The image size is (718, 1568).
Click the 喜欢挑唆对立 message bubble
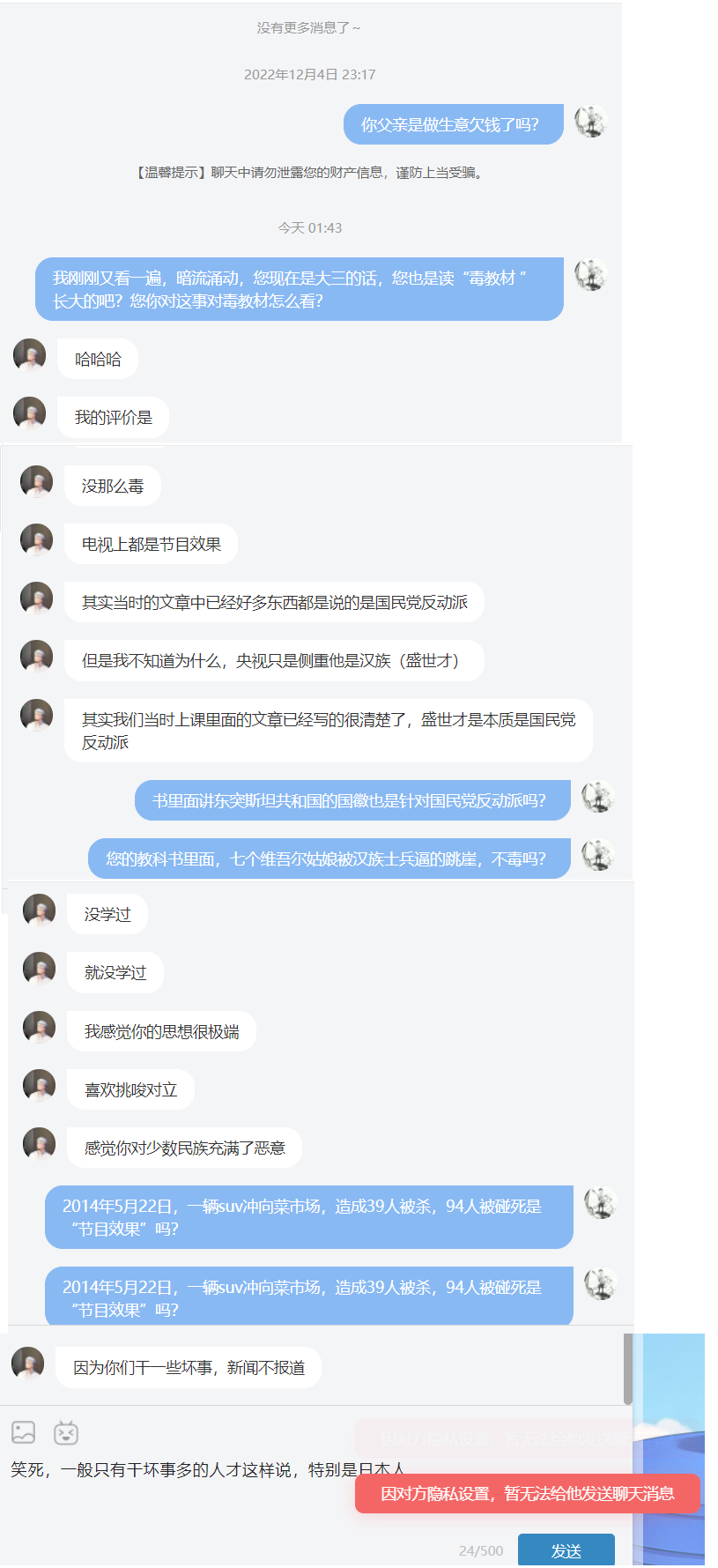(130, 1089)
